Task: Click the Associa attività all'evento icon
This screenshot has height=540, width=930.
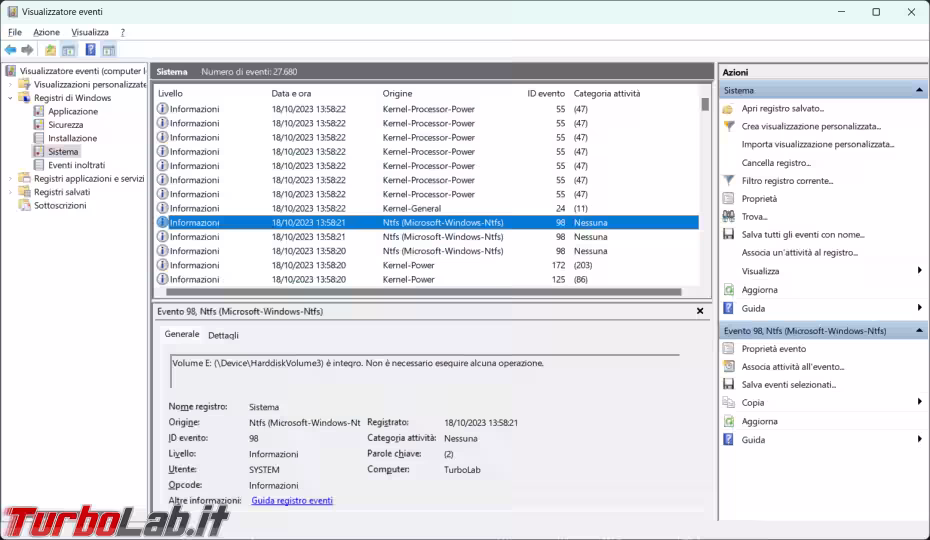Action: (728, 367)
